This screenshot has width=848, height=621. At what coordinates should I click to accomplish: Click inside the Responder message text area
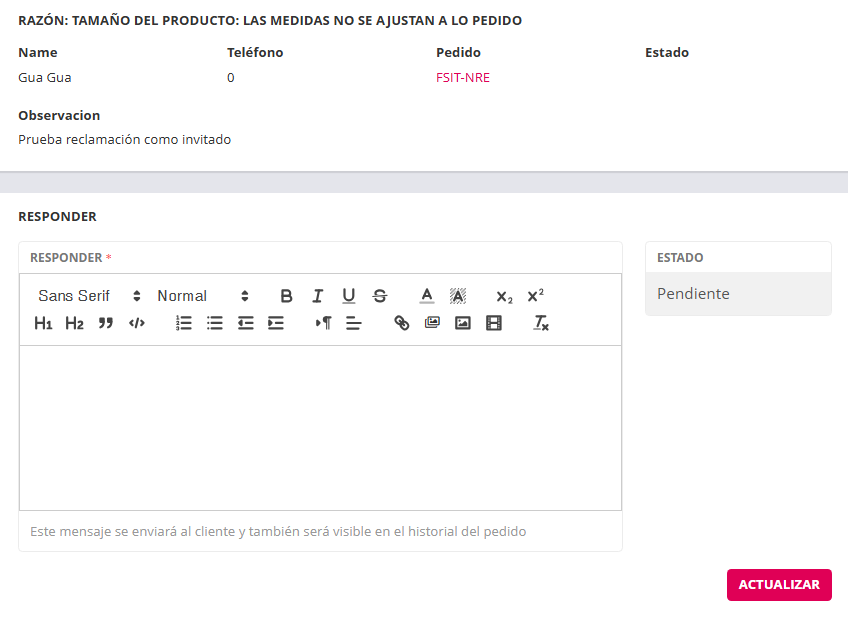(320, 427)
